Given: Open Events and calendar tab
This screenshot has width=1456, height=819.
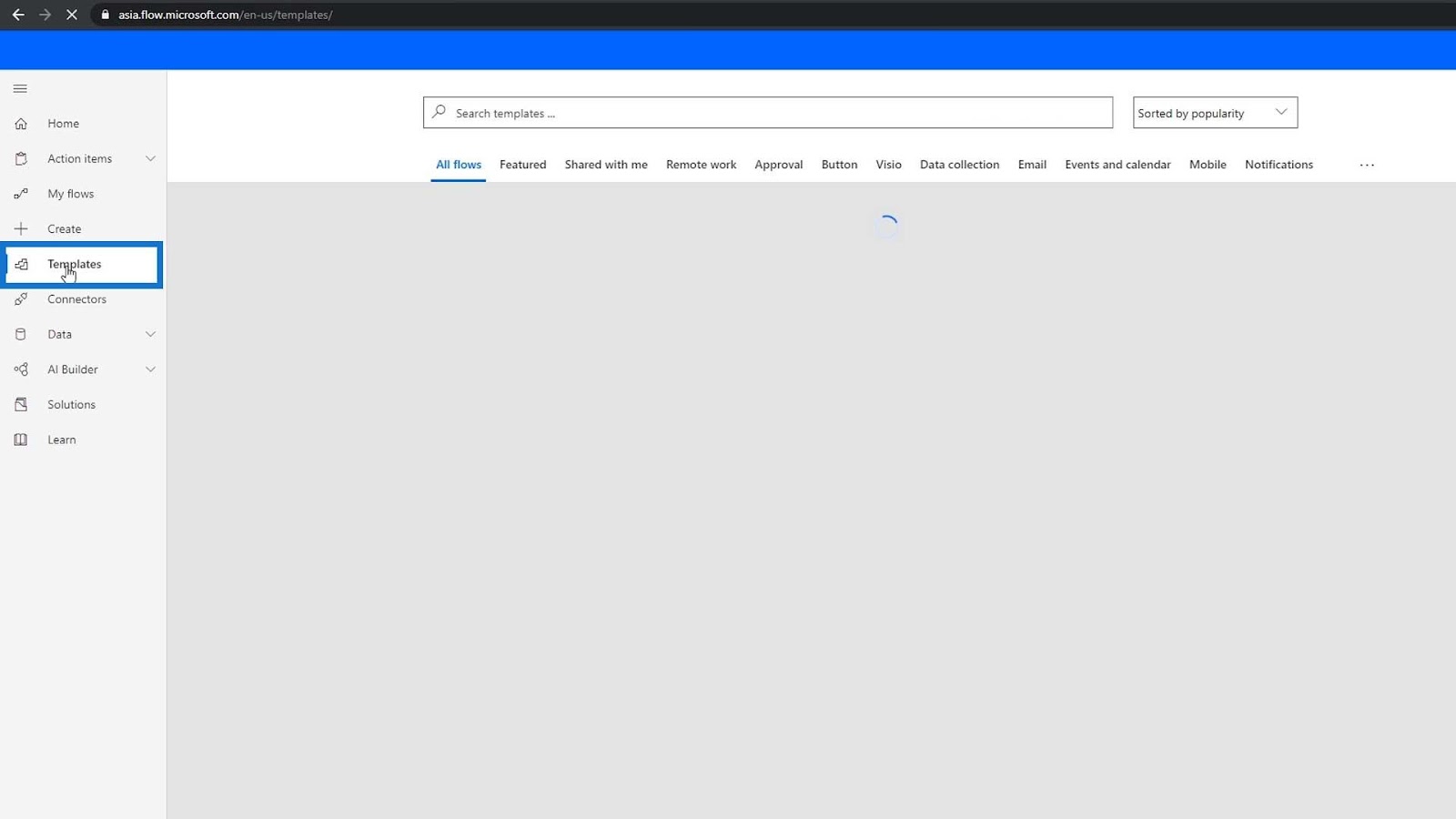Looking at the screenshot, I should (1118, 165).
